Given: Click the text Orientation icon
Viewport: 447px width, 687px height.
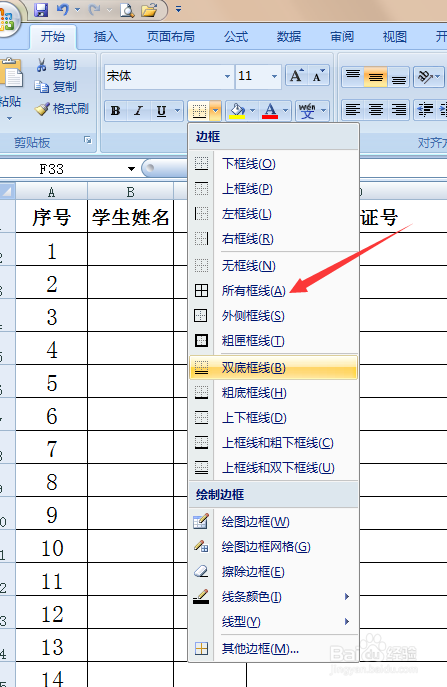Looking at the screenshot, I should click(425, 77).
